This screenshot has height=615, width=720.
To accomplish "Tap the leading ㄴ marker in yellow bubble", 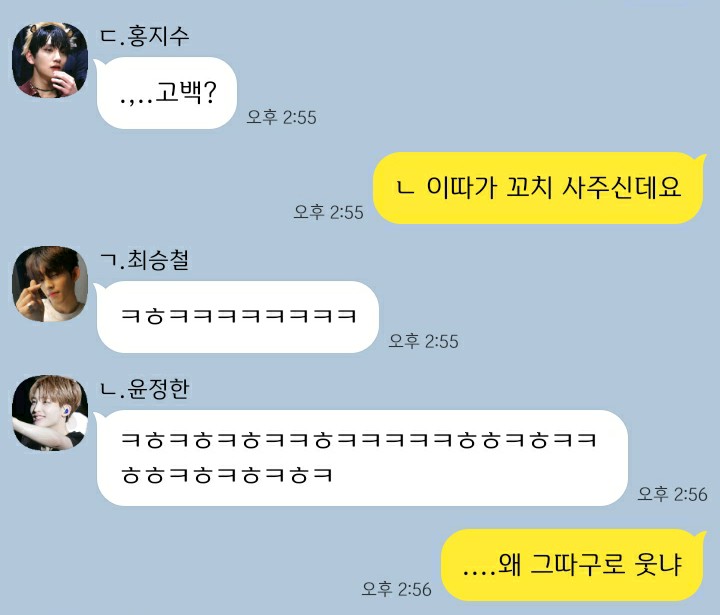I will pyautogui.click(x=406, y=187).
